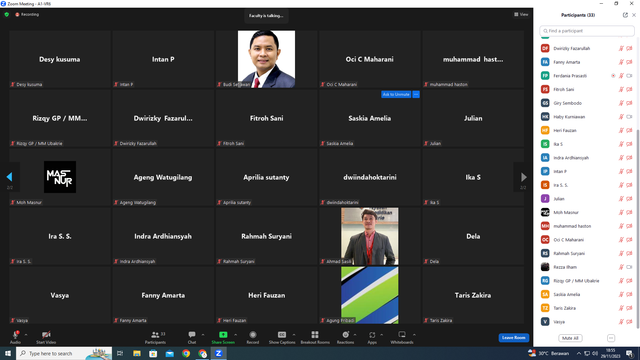Open the Chat panel
The image size is (640, 360).
(x=192, y=337)
